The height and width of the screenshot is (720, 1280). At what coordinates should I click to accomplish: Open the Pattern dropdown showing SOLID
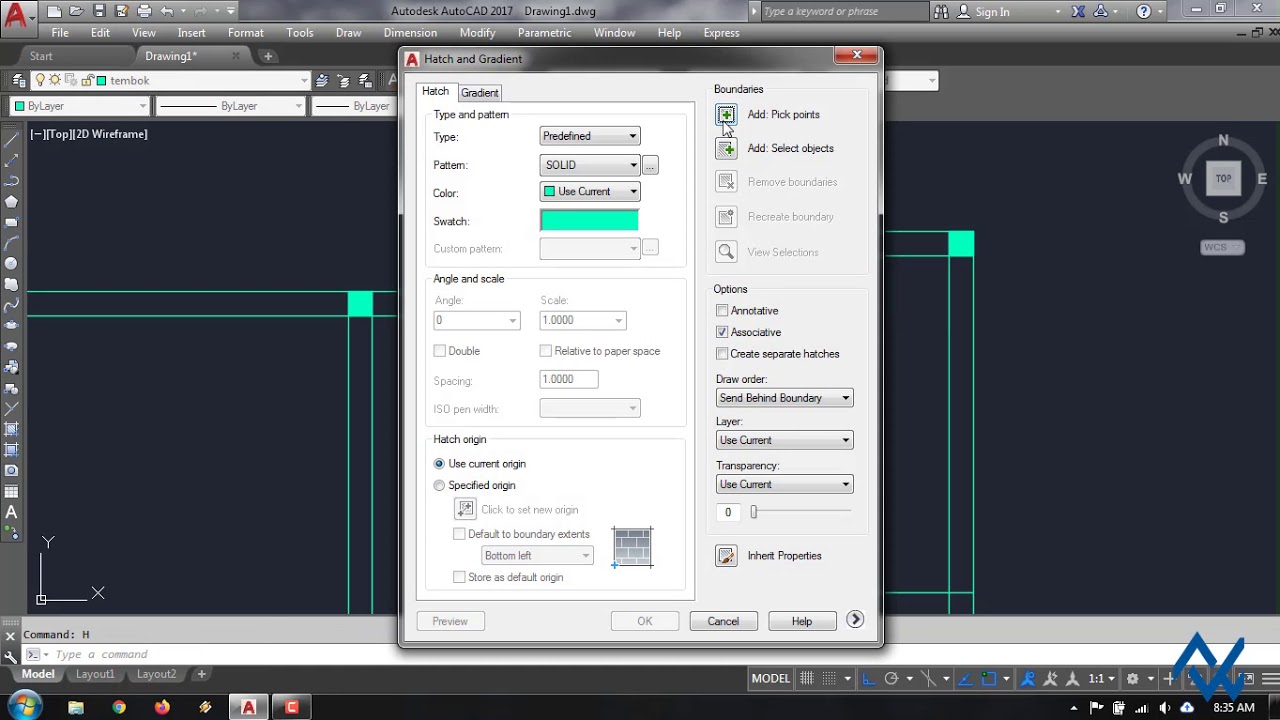pos(590,165)
